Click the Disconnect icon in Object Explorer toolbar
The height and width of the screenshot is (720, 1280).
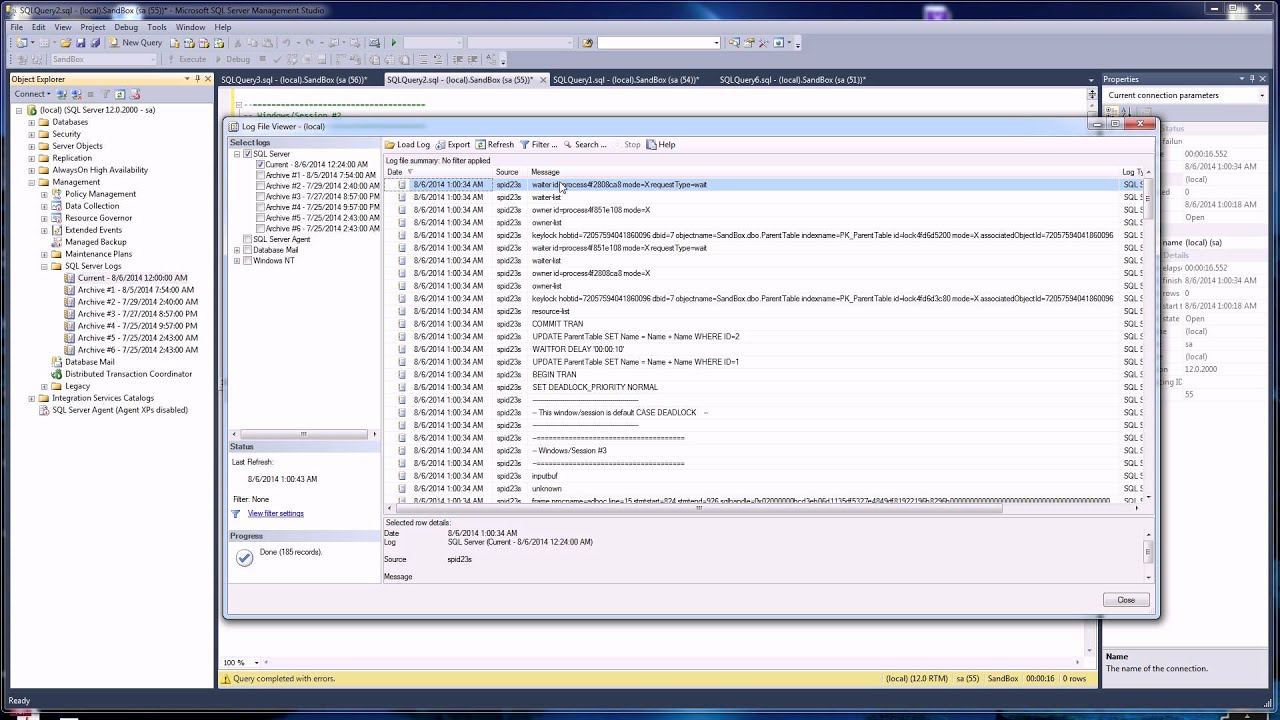click(x=77, y=94)
